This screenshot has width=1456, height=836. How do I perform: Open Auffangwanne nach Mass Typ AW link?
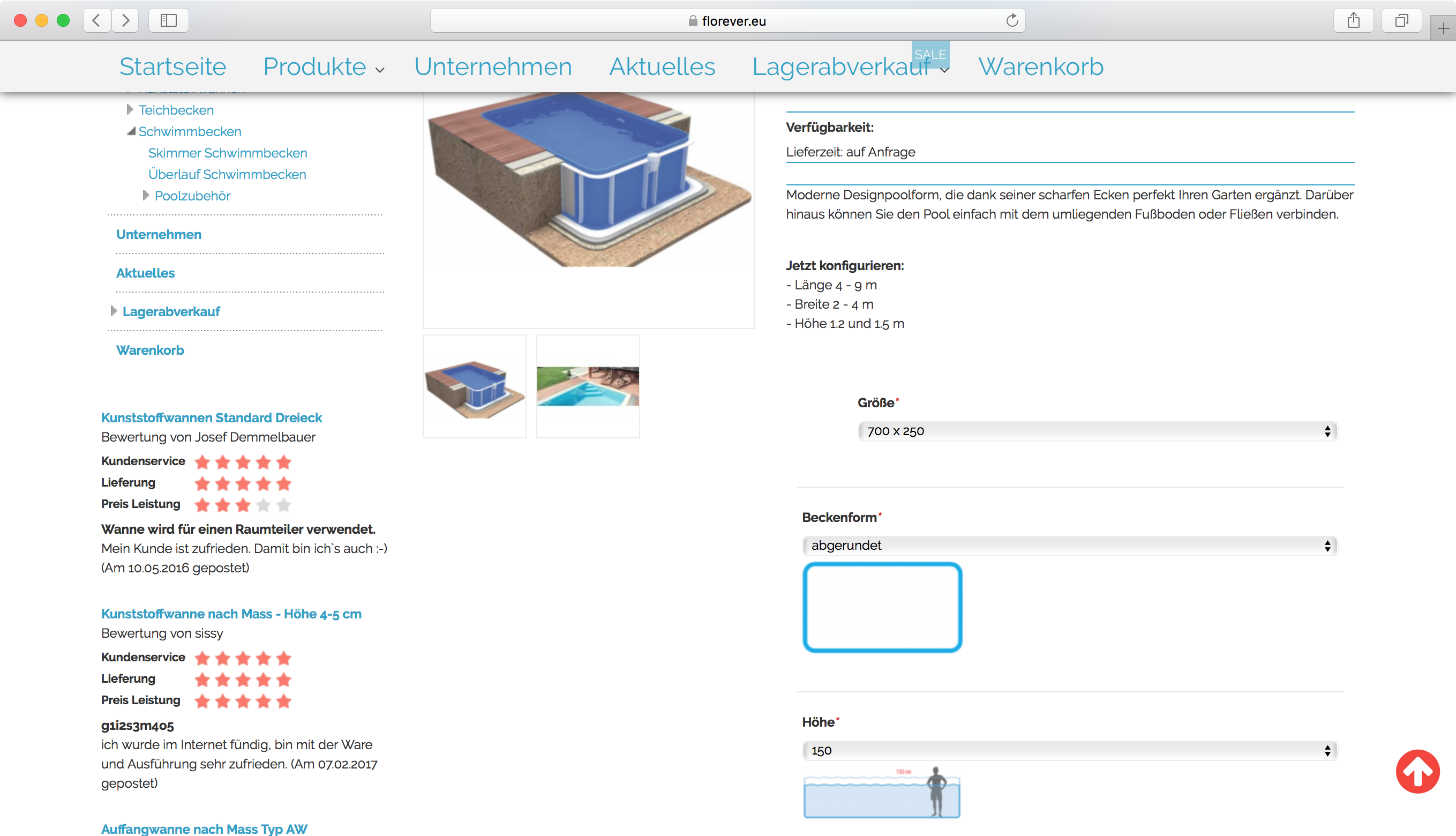[x=204, y=828]
